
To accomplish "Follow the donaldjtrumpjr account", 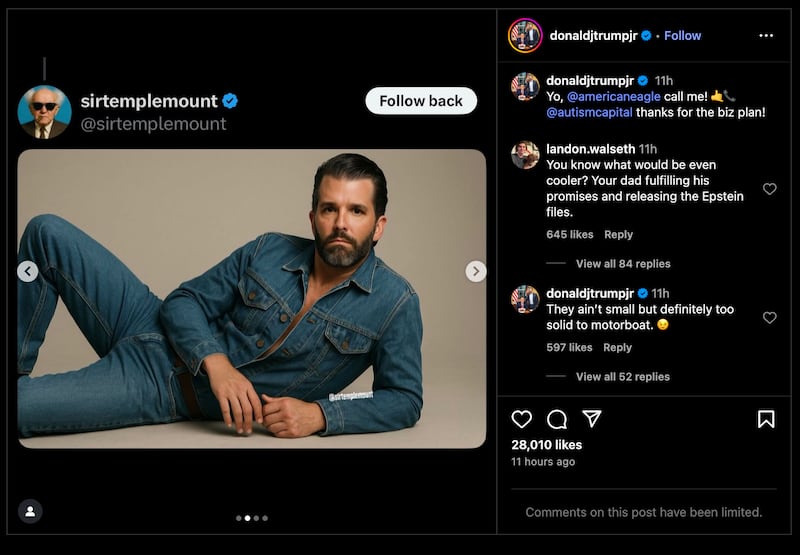I will click(x=683, y=35).
